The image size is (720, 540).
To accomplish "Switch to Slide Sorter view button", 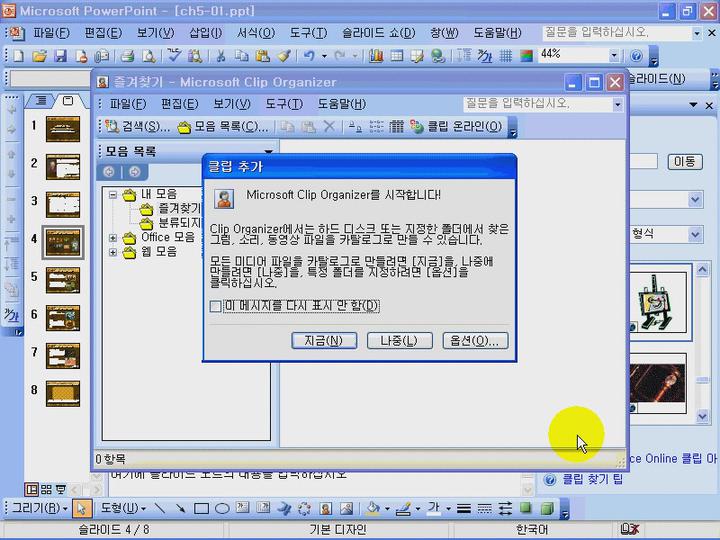I will 46,489.
